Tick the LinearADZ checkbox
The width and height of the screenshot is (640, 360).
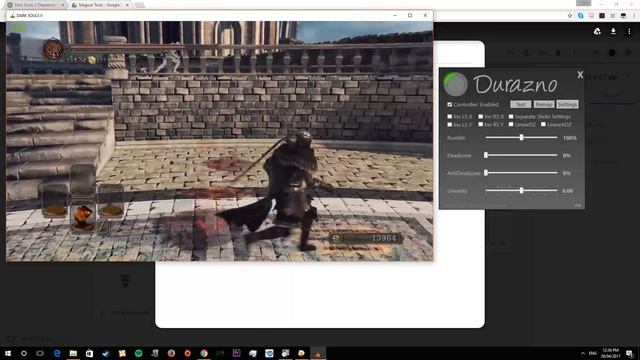[x=543, y=124]
